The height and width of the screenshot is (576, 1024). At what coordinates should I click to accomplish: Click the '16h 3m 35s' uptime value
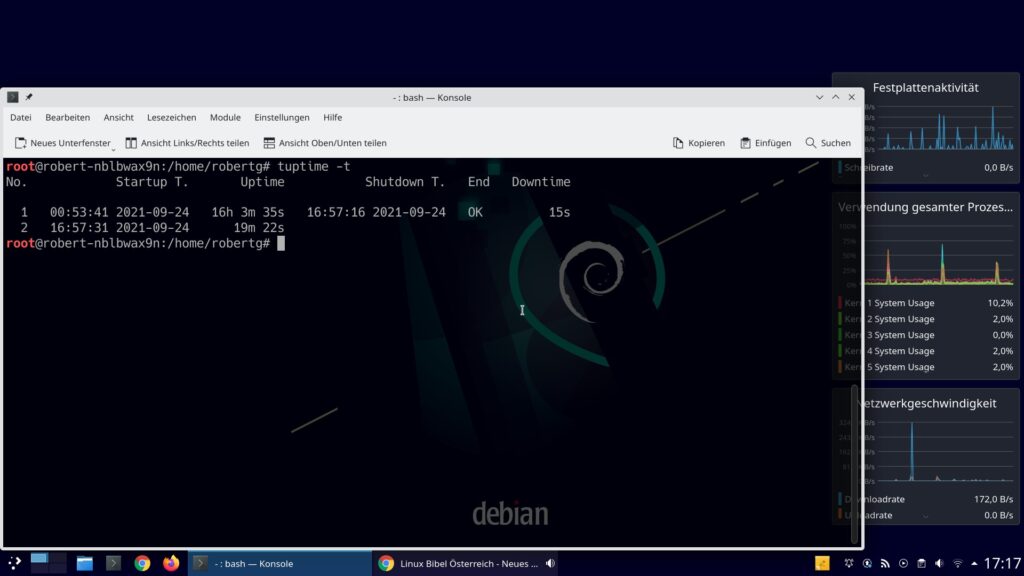pyautogui.click(x=248, y=213)
